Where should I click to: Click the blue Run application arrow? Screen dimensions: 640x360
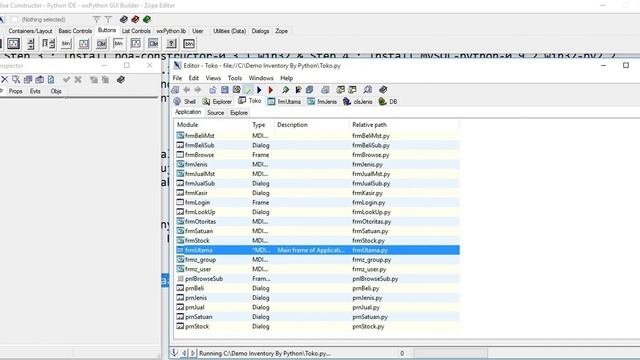[259, 90]
